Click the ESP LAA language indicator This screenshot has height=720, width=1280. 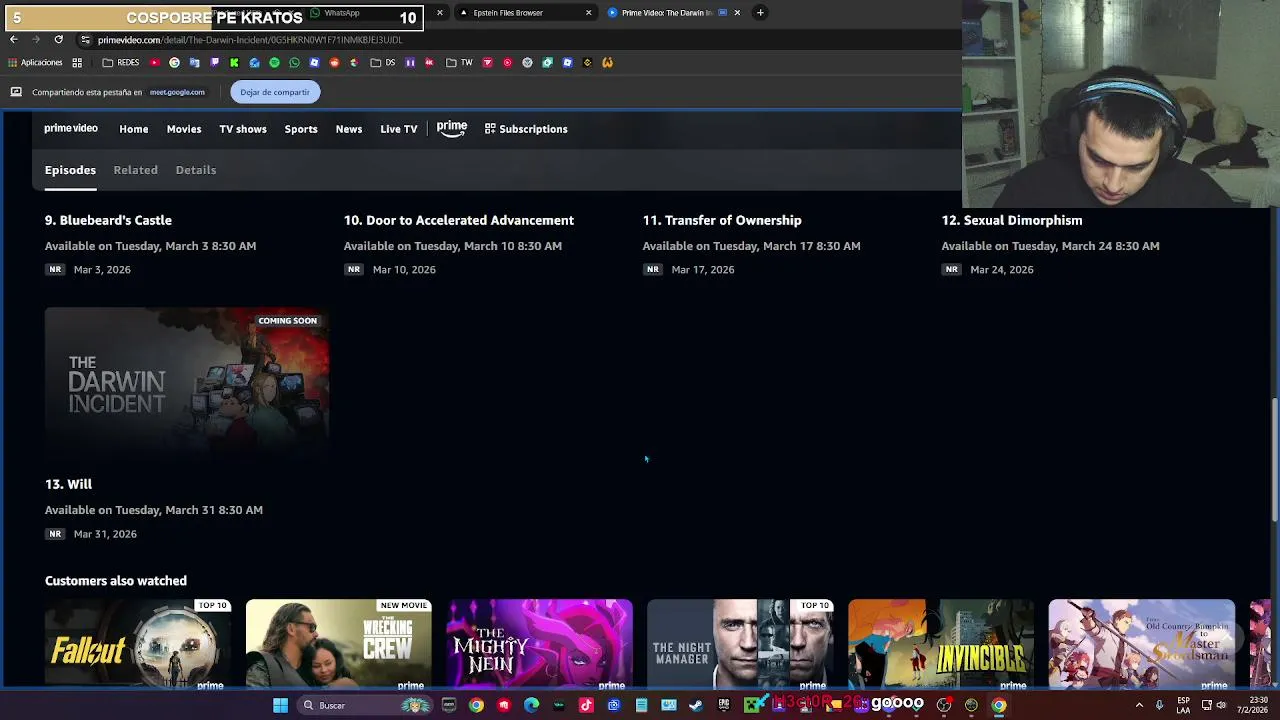1184,705
